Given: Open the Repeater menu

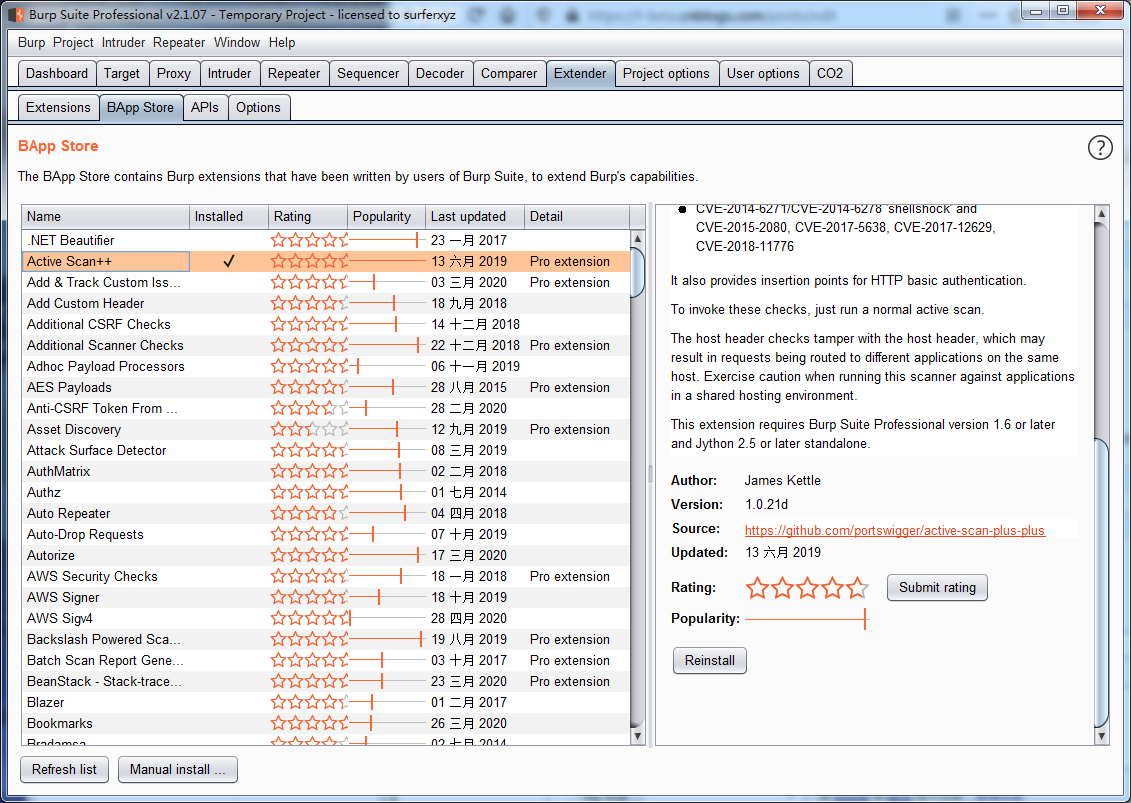Looking at the screenshot, I should 178,43.
